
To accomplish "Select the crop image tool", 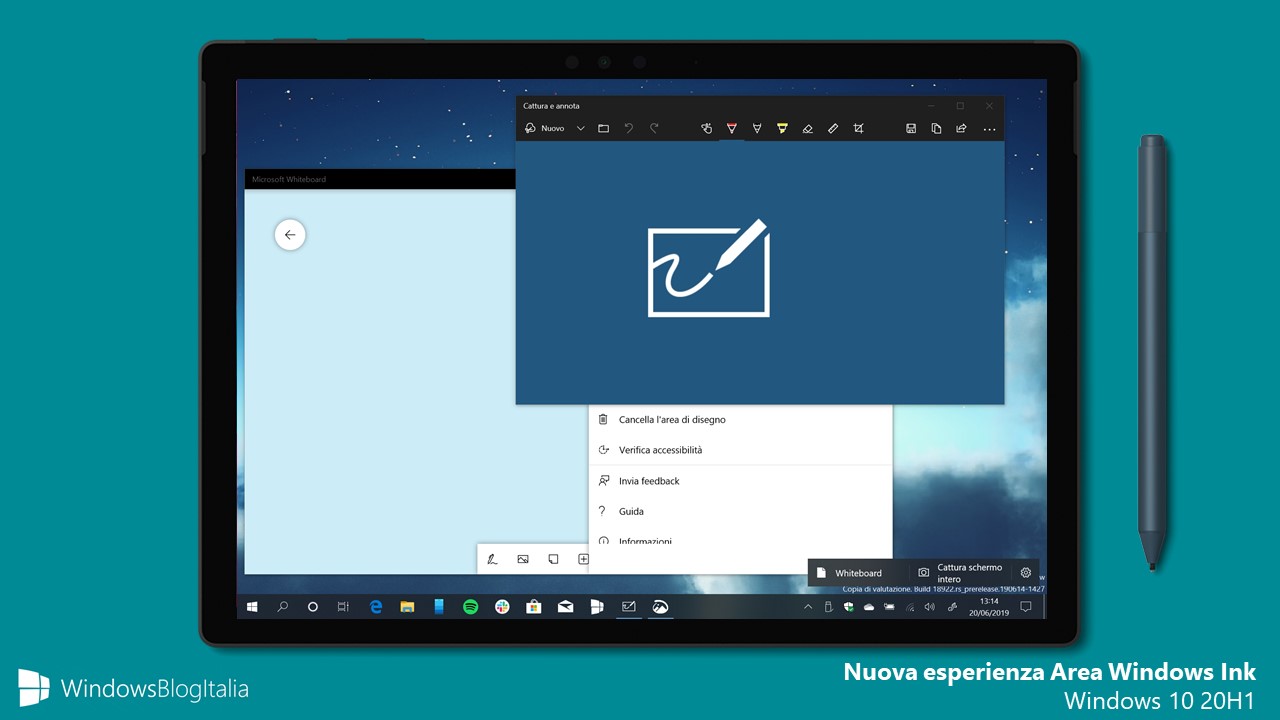I will 858,128.
